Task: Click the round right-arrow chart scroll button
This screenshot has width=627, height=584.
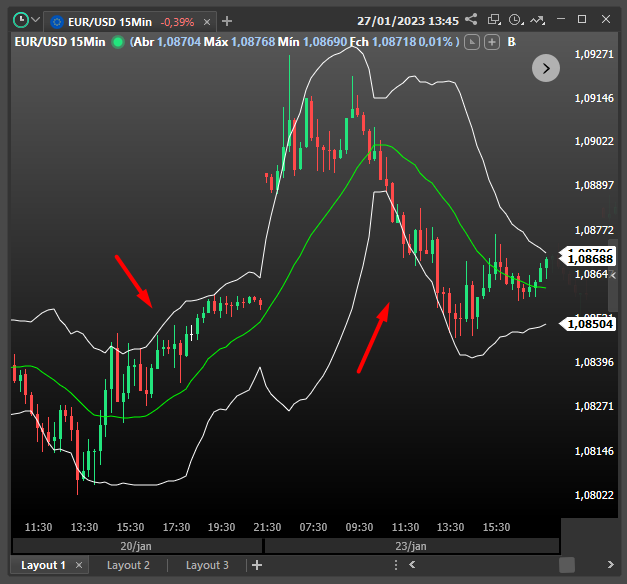Action: pos(545,68)
